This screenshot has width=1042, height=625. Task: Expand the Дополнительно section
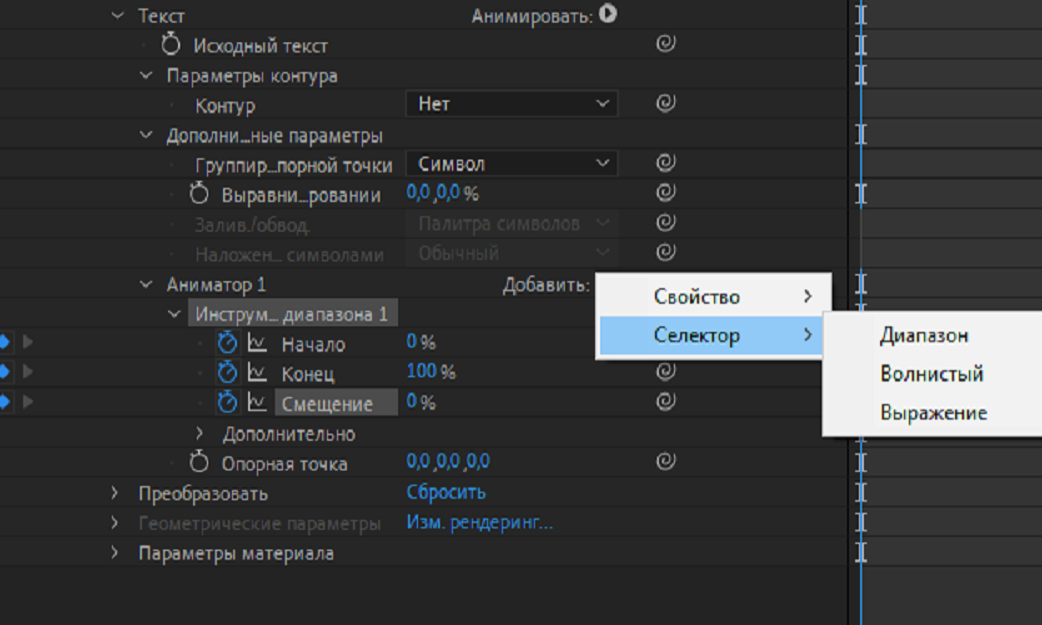pos(199,434)
